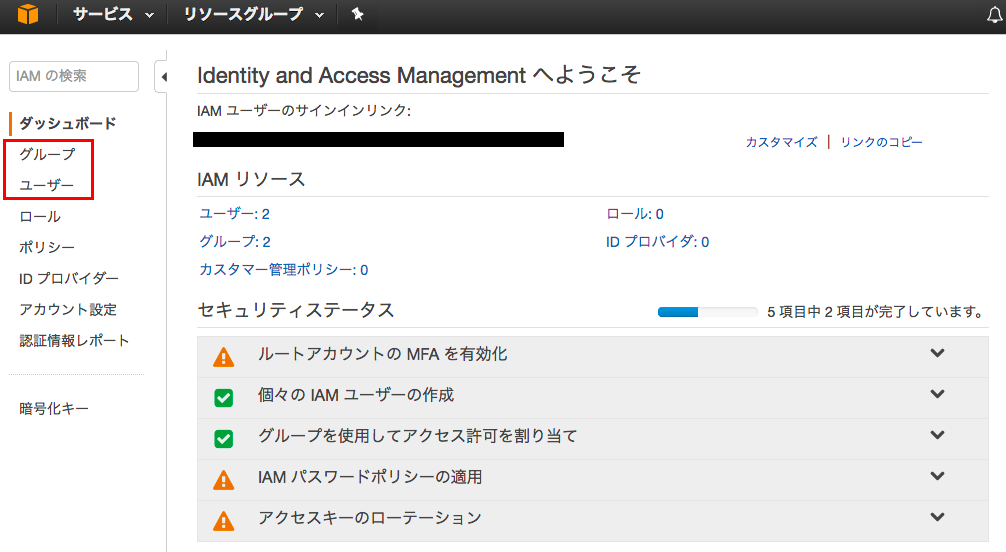Open the グループ: 2 resource link
The image size is (1006, 552).
tap(235, 241)
